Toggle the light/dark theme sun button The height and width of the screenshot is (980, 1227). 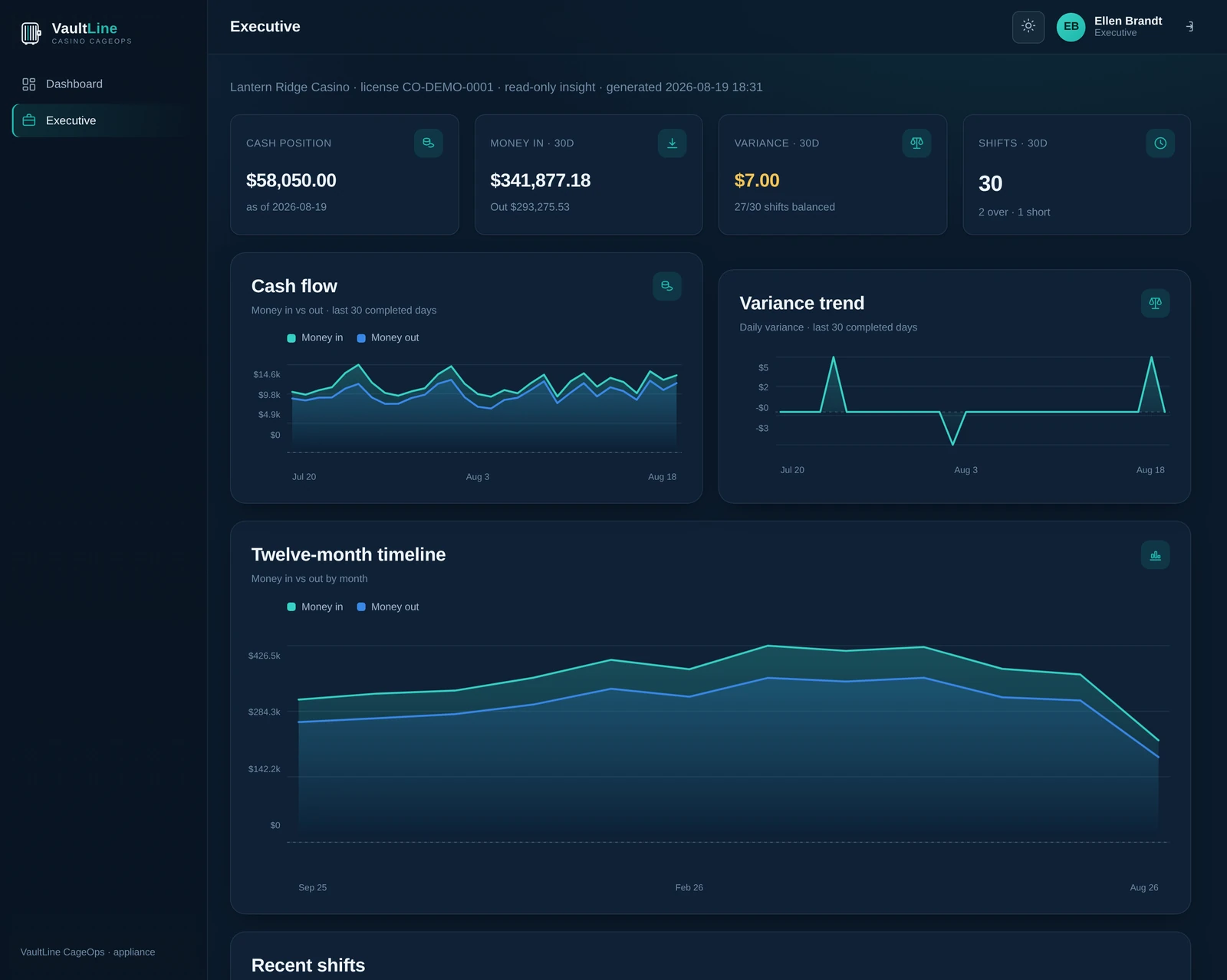point(1028,27)
